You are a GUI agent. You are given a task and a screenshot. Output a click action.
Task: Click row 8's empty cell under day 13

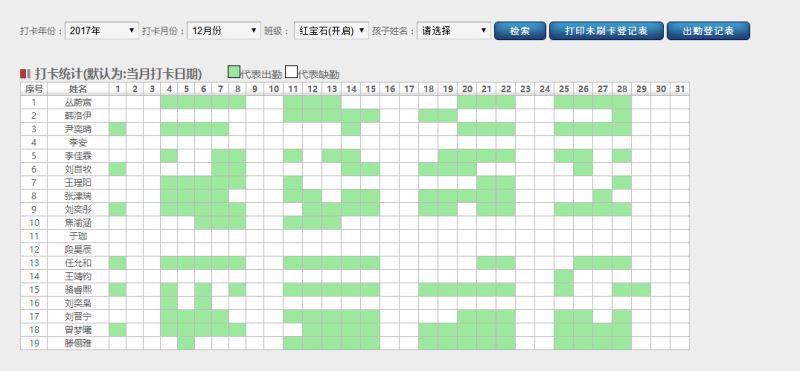[x=332, y=196]
